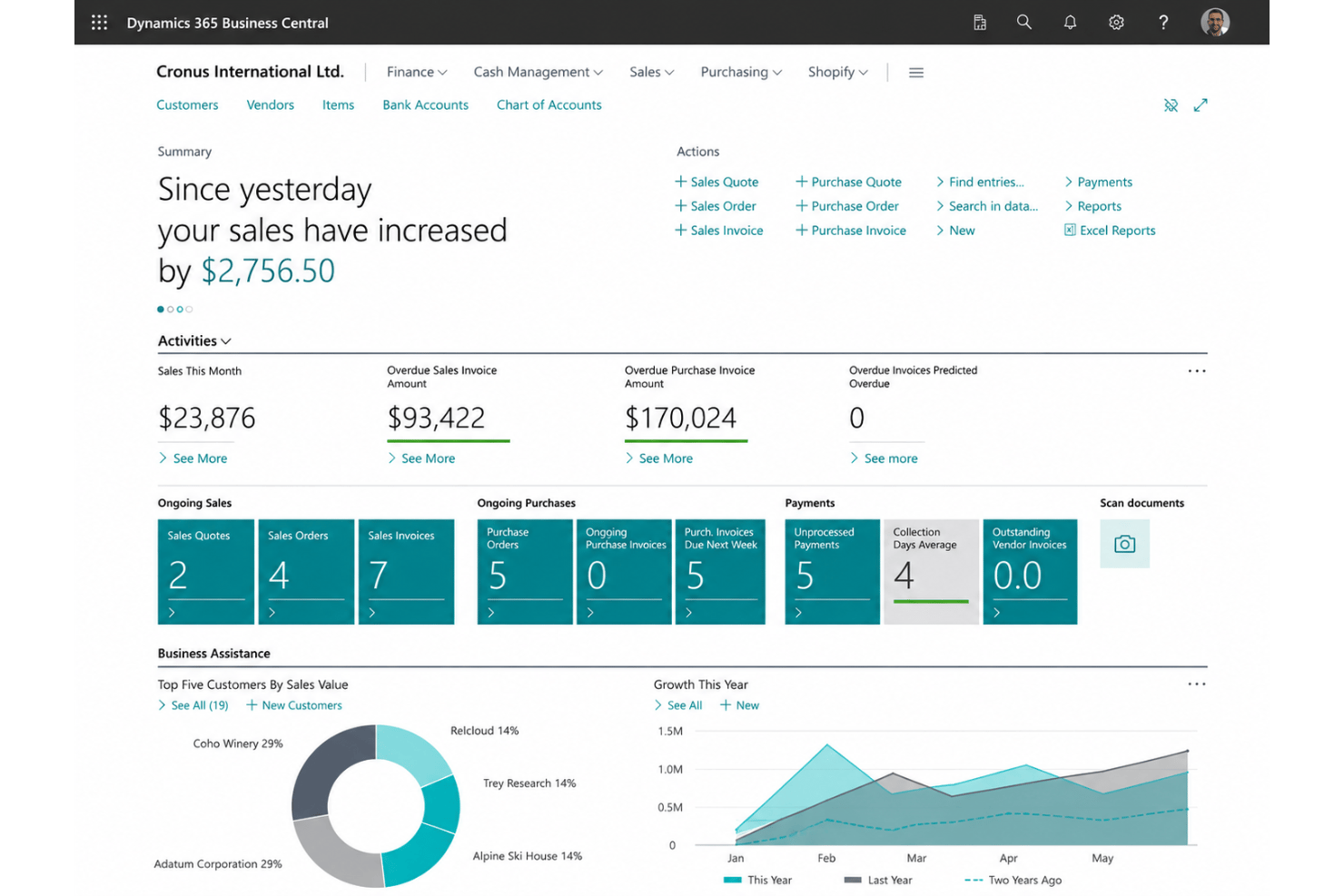This screenshot has height=896, width=1344.
Task: Open Growth This Year more options ellipsis
Action: coord(1197,684)
